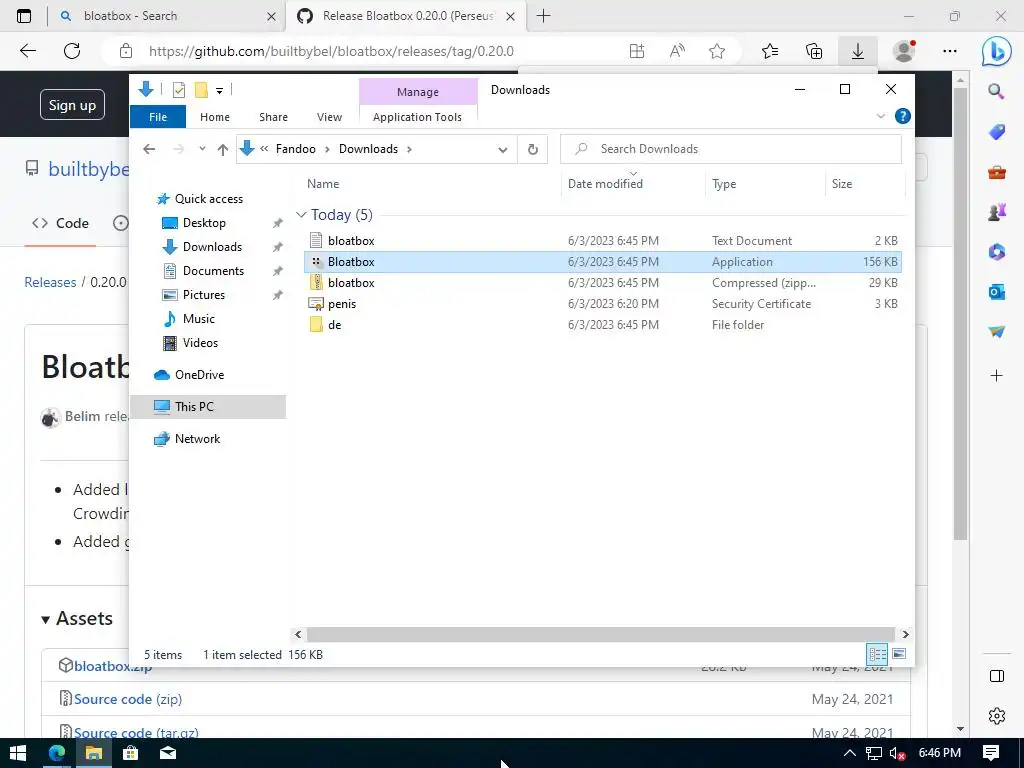
Task: Click the Read aloud icon in address bar
Action: [x=677, y=51]
